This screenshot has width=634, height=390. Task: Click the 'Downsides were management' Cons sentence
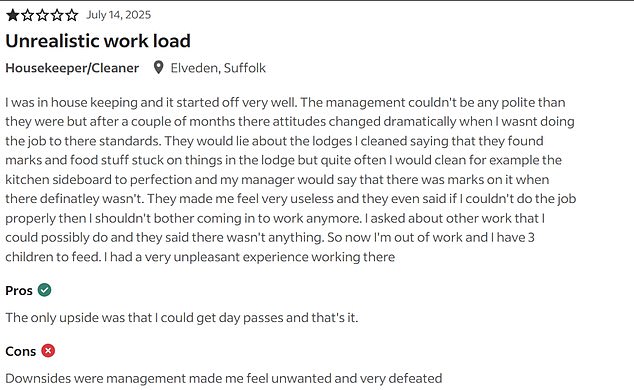[x=224, y=378]
